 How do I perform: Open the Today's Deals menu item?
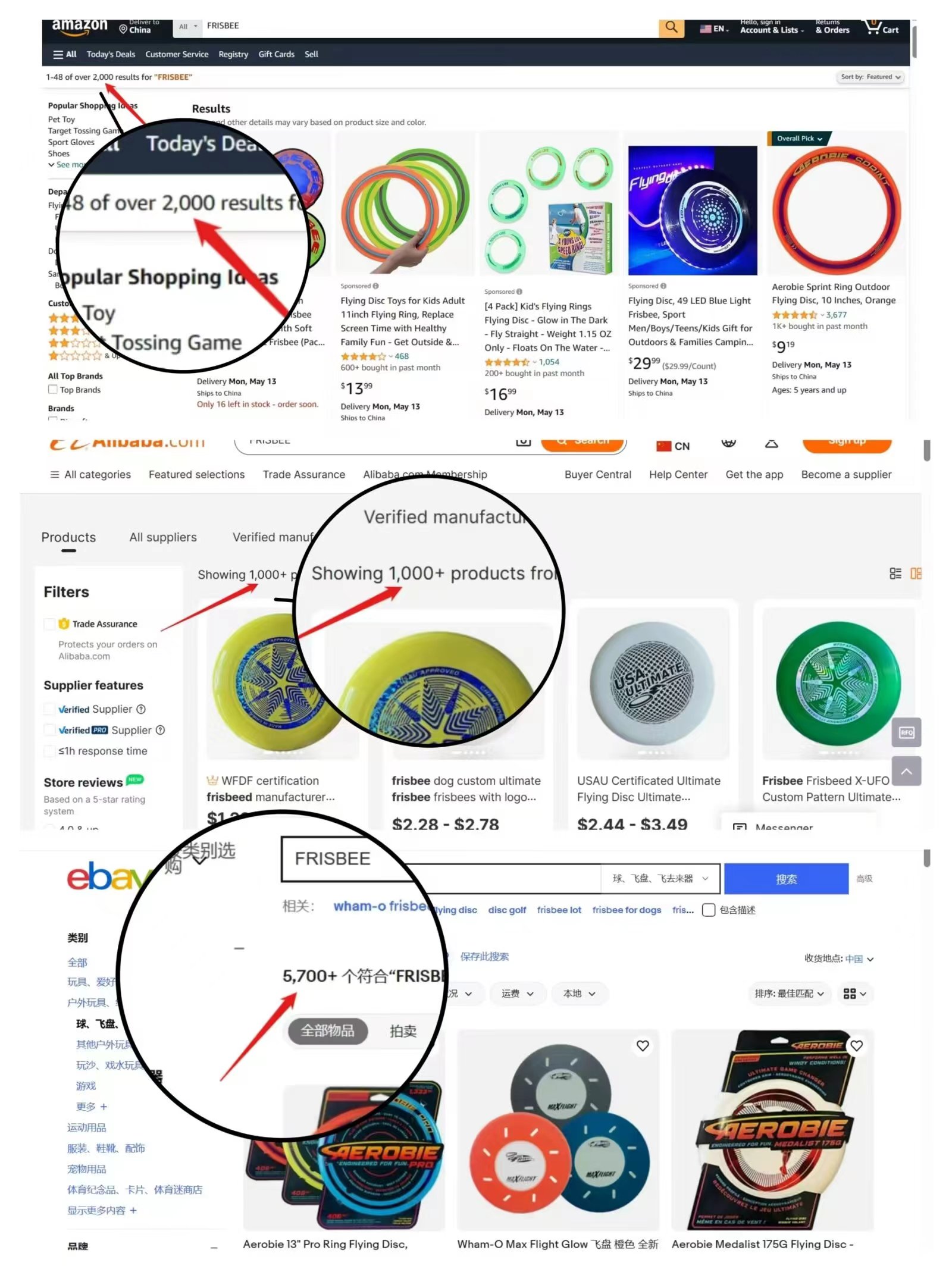click(111, 54)
